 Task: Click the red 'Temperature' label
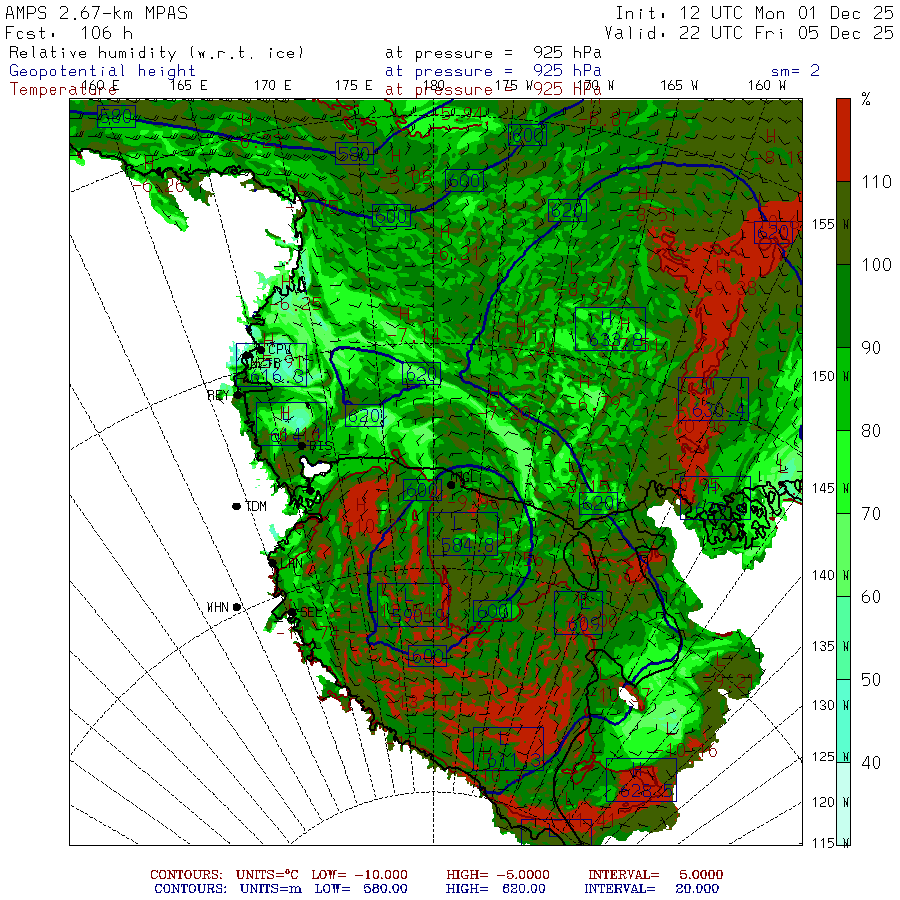click(62, 90)
